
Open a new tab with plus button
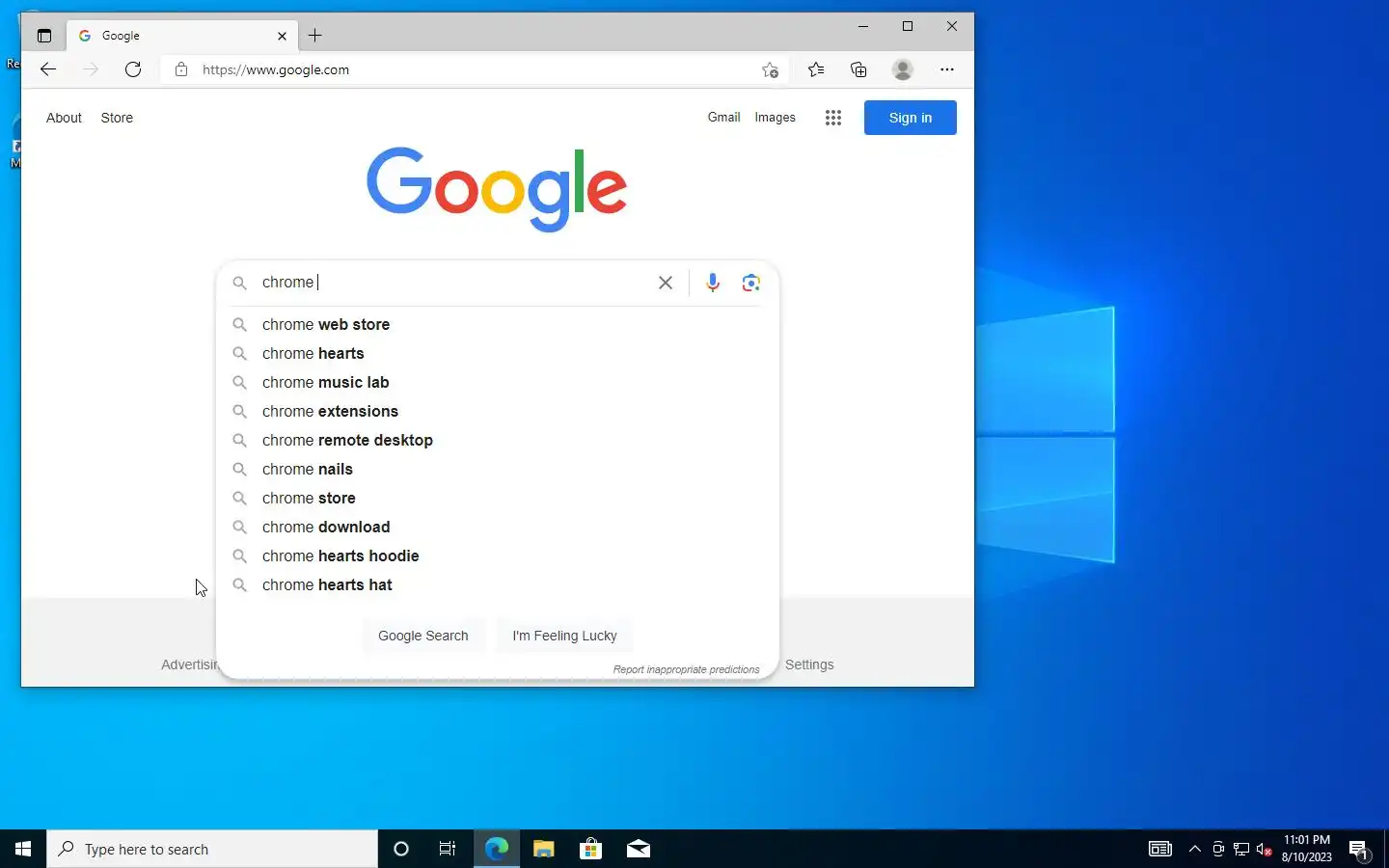[315, 36]
